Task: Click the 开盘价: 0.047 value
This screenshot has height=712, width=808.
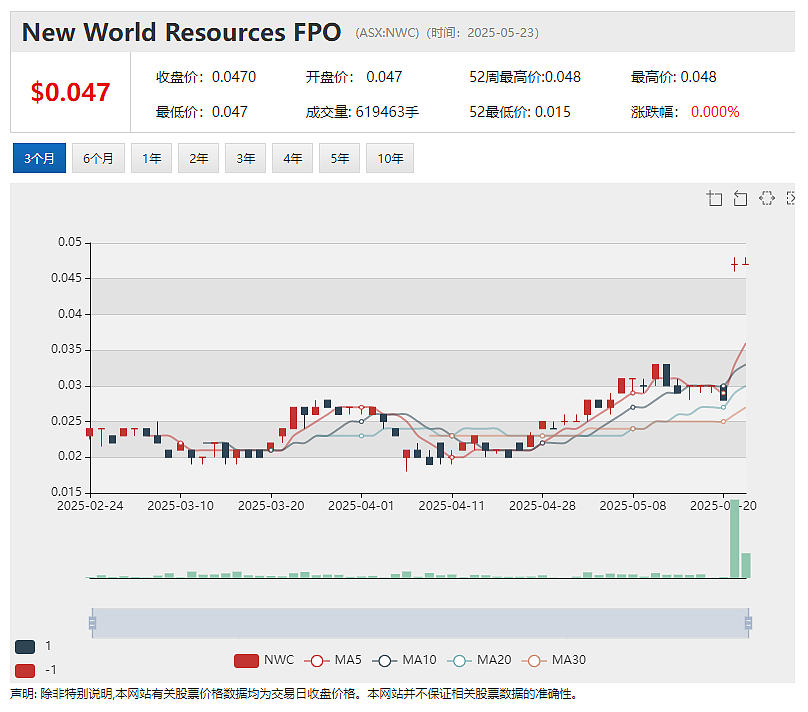Action: [x=354, y=77]
